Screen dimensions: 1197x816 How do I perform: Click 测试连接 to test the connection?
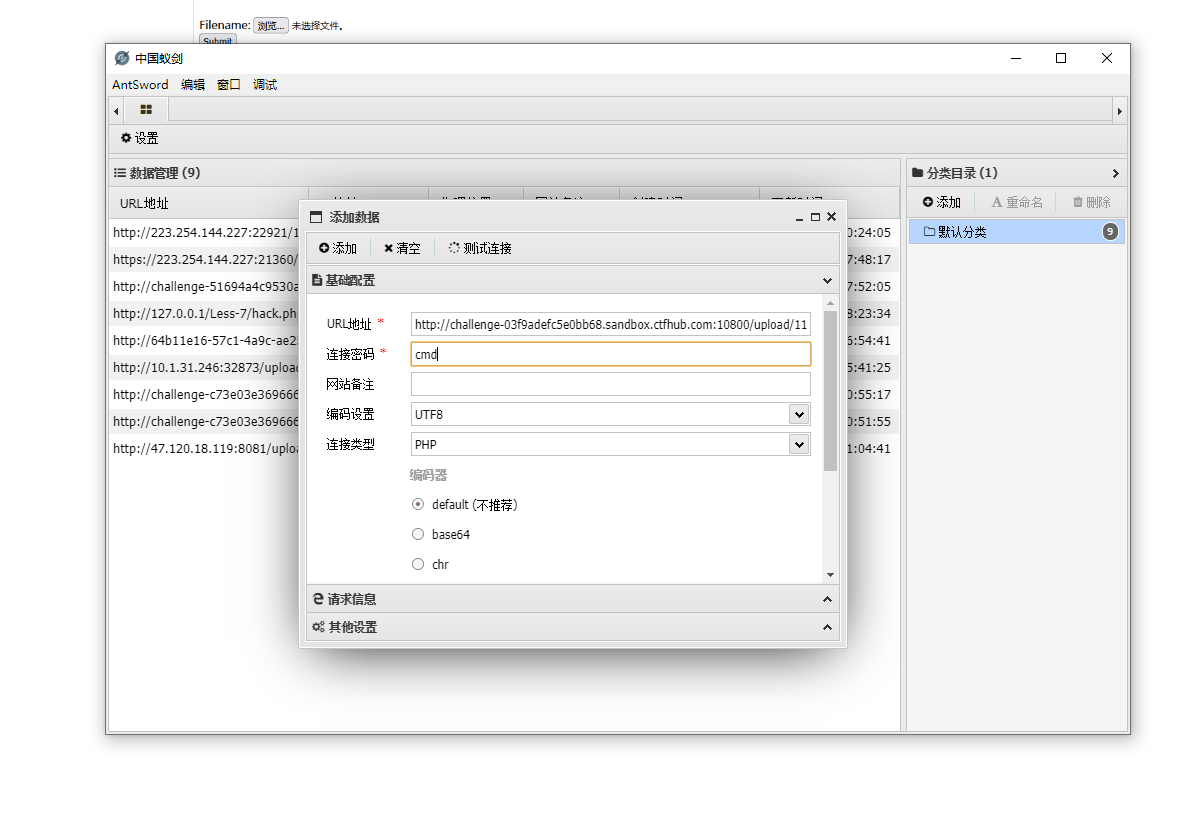pyautogui.click(x=480, y=248)
